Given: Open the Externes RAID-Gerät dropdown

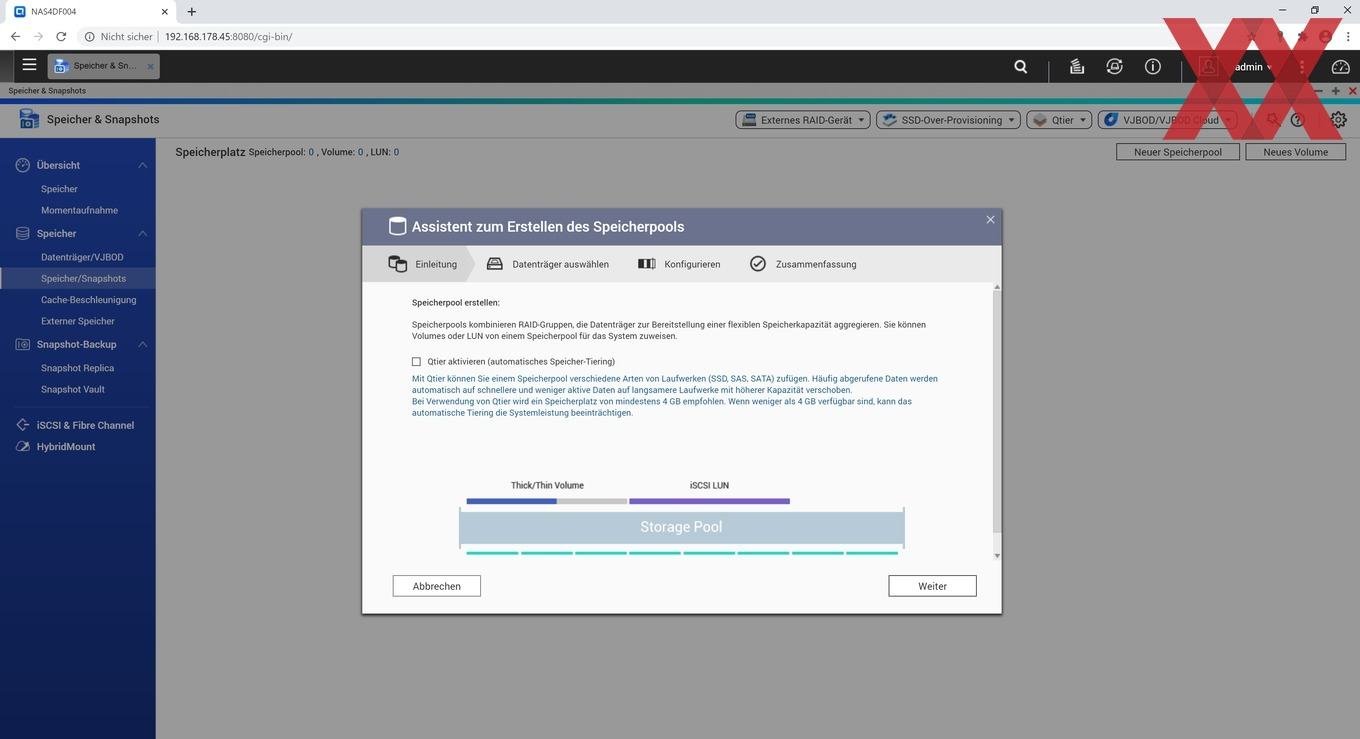Looking at the screenshot, I should click(x=803, y=120).
